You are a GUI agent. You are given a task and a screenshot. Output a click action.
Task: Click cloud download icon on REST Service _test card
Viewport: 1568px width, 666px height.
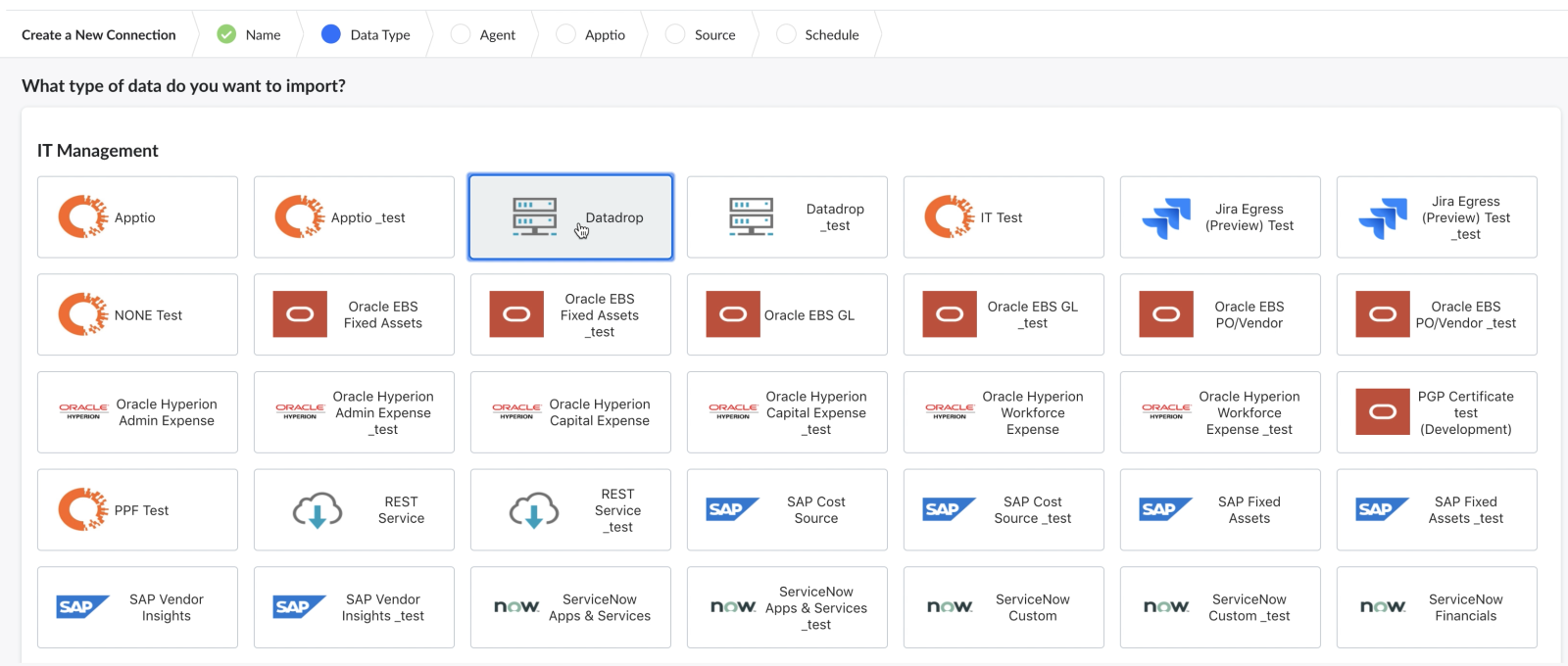click(x=534, y=510)
